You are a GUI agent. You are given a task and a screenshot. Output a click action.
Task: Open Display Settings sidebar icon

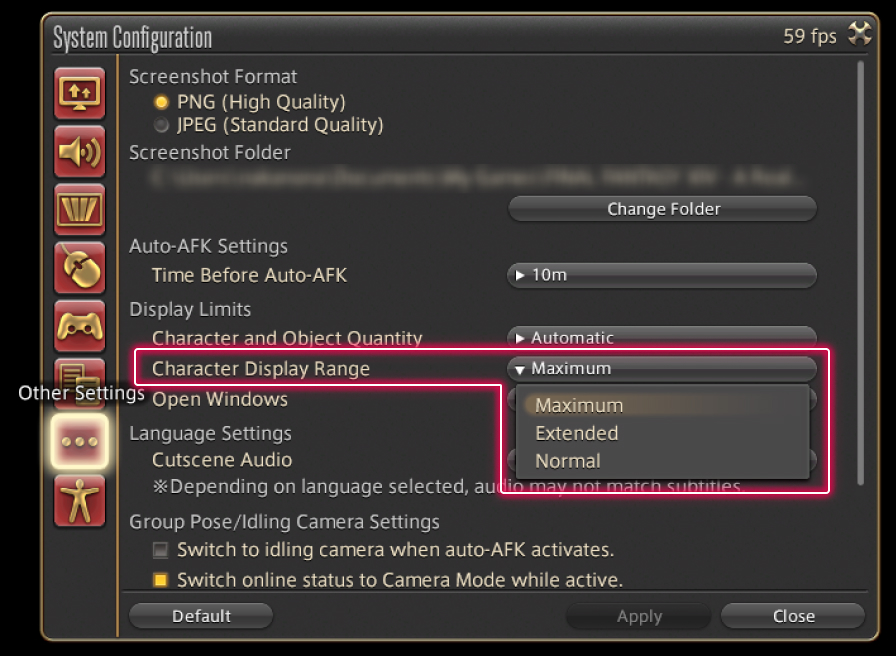click(x=80, y=94)
